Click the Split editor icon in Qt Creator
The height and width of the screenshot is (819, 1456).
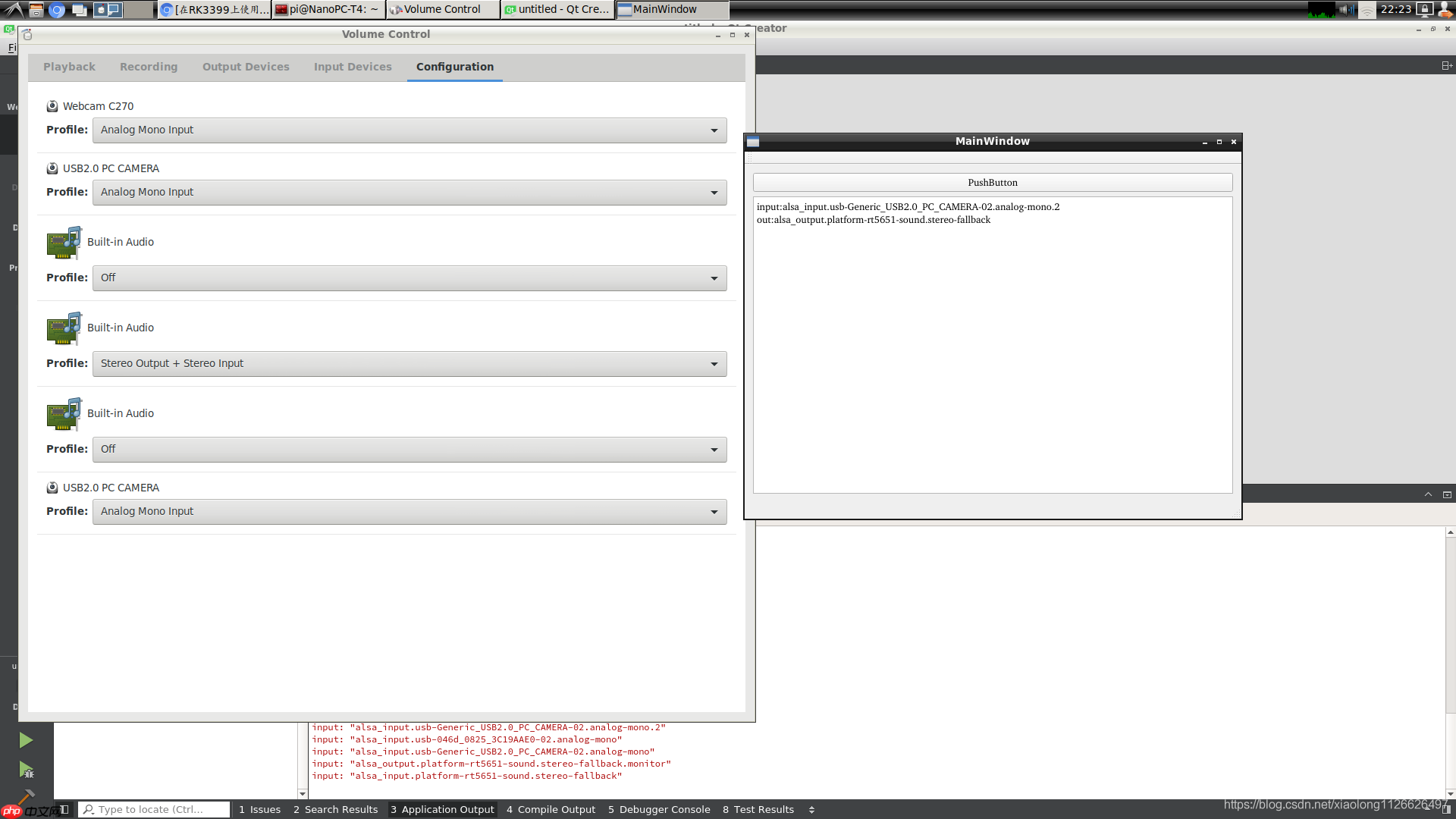click(x=1446, y=66)
